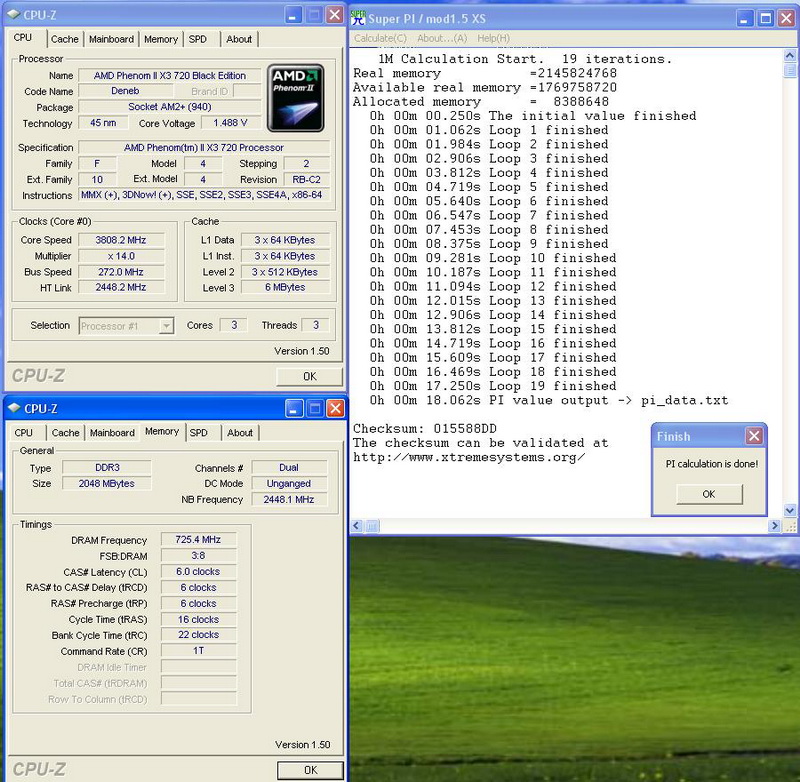This screenshot has width=800, height=782.
Task: Click the Level 3 6 MBytes cache value
Action: click(x=285, y=288)
